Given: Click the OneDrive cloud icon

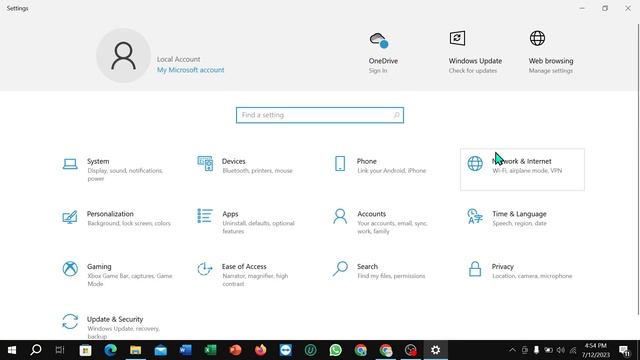Looking at the screenshot, I should [x=379, y=40].
